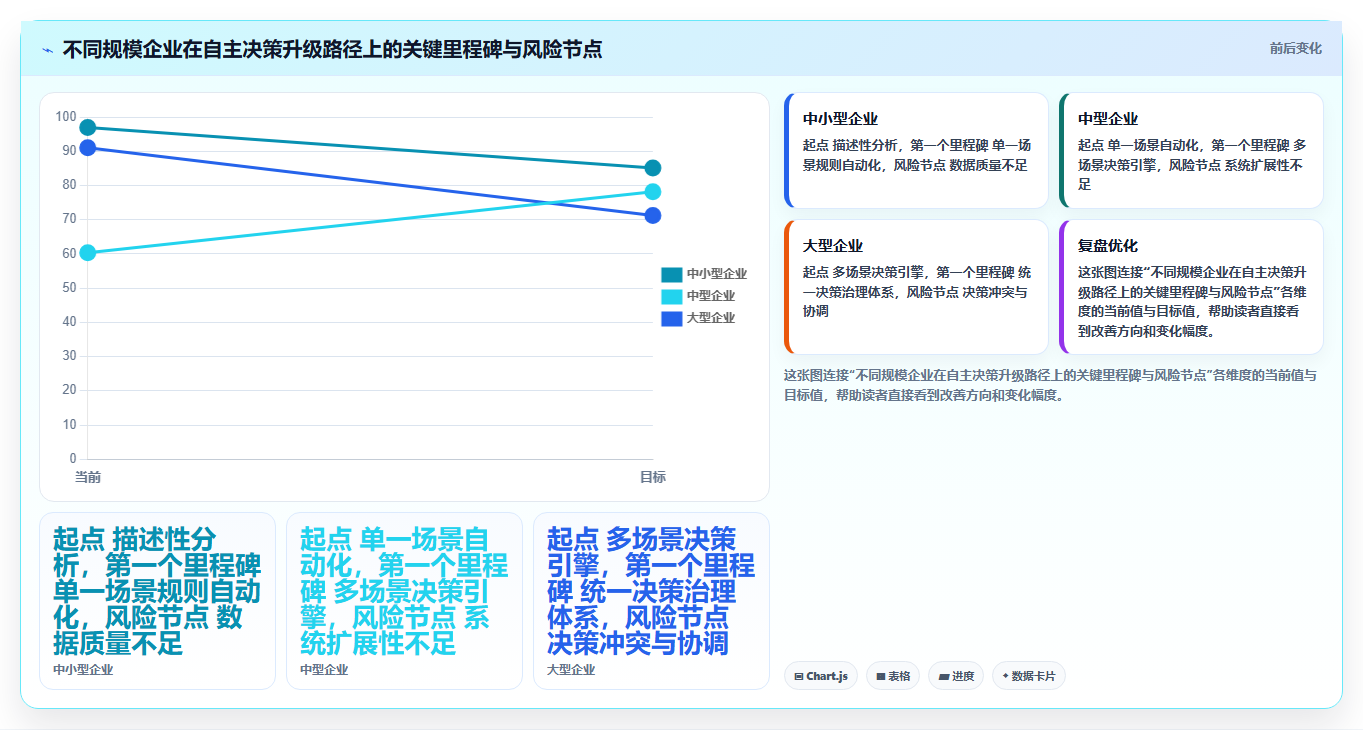Click the 100 y-axis label

coord(66,117)
